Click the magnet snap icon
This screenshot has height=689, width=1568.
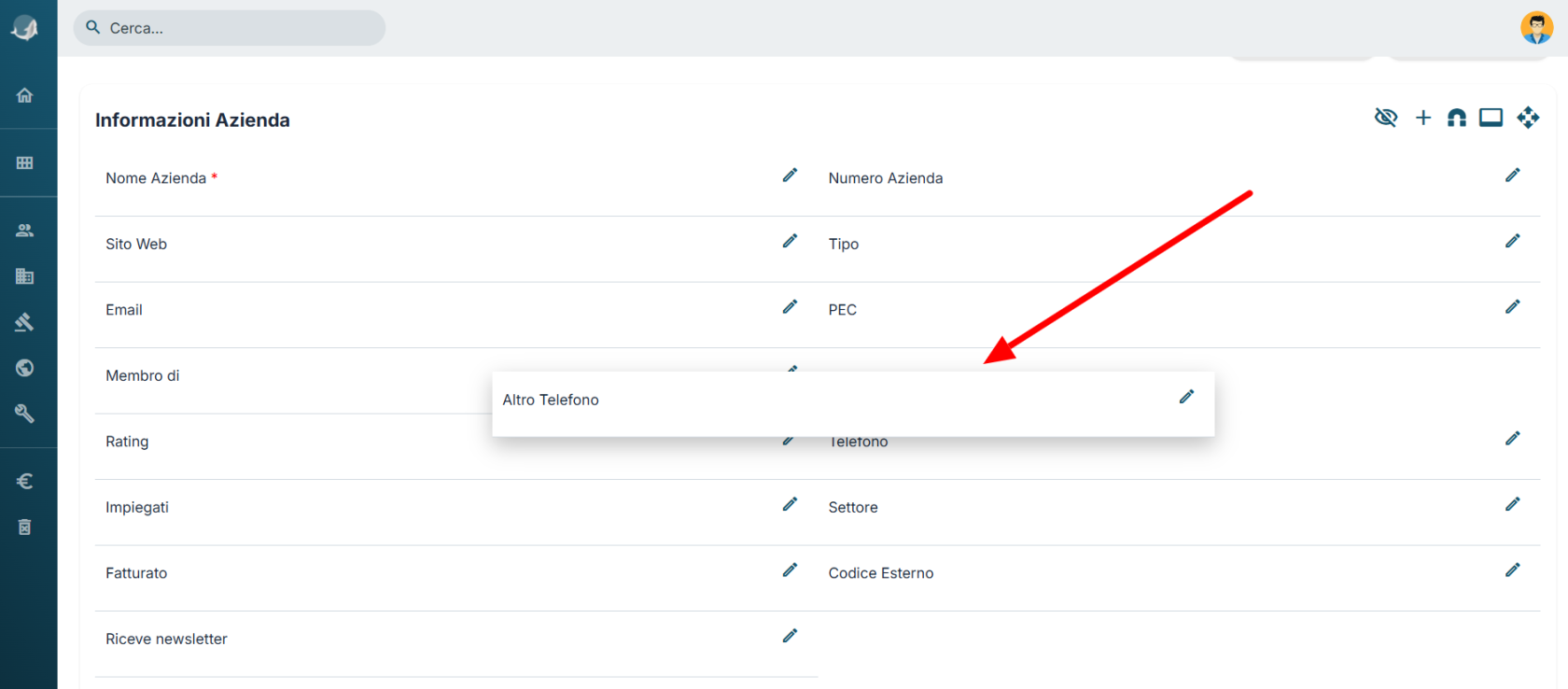tap(1457, 118)
